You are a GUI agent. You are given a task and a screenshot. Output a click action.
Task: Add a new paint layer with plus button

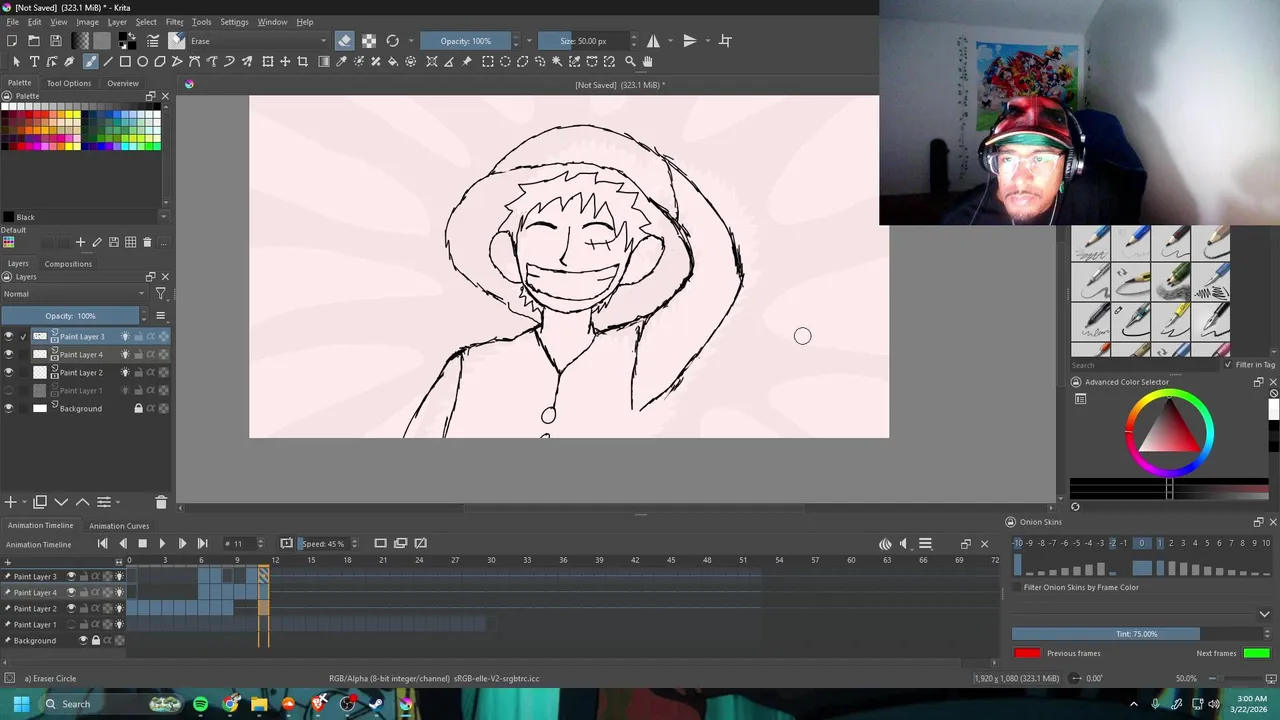coord(10,502)
